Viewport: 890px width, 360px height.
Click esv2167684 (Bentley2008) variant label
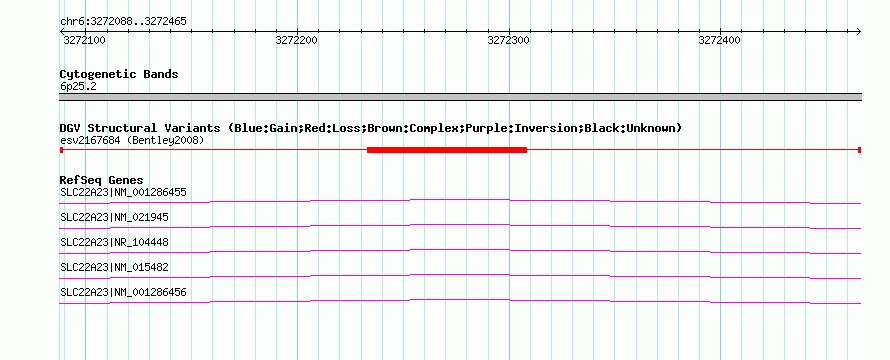(x=132, y=140)
